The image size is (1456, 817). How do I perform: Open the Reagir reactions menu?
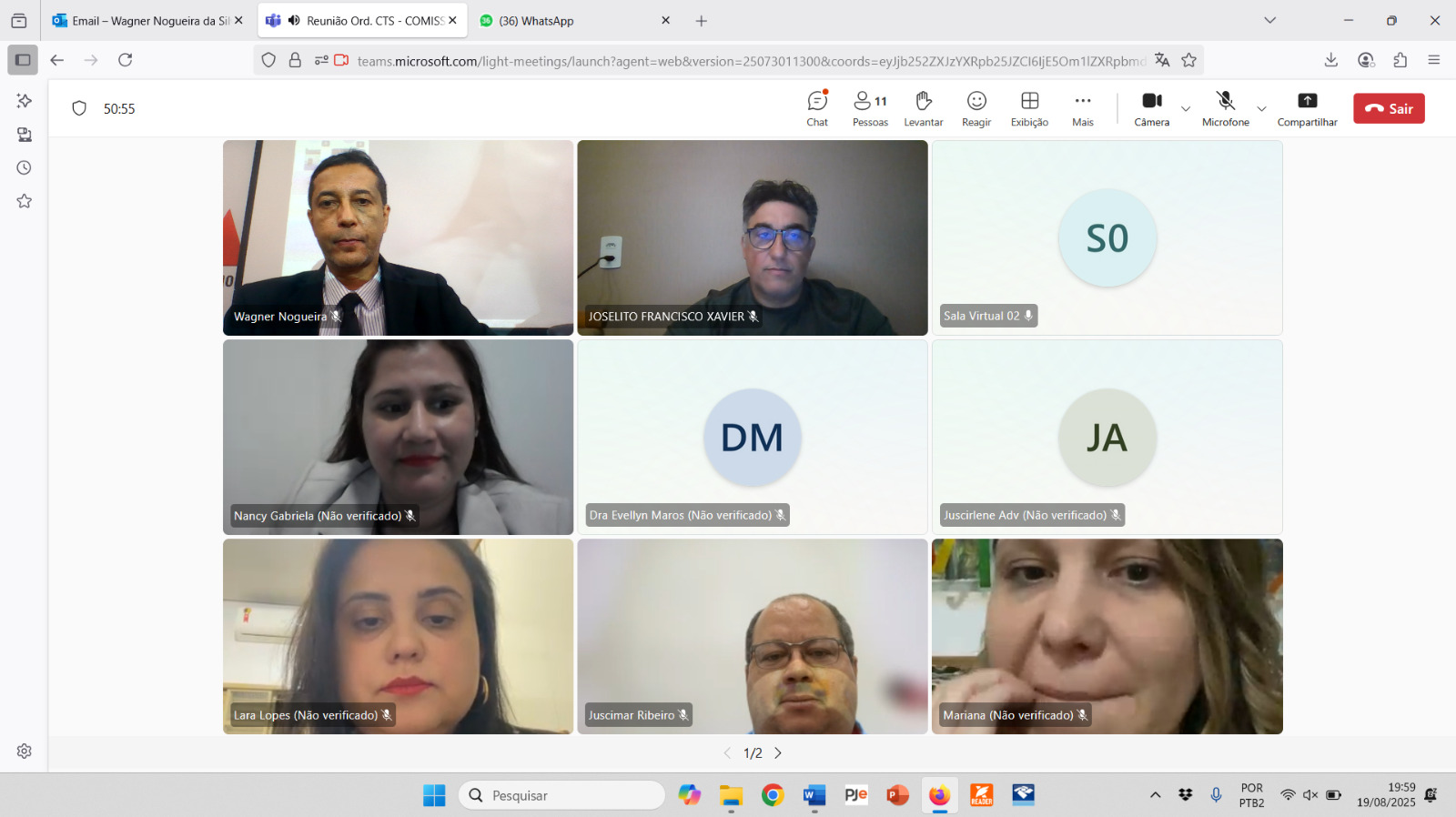click(976, 108)
